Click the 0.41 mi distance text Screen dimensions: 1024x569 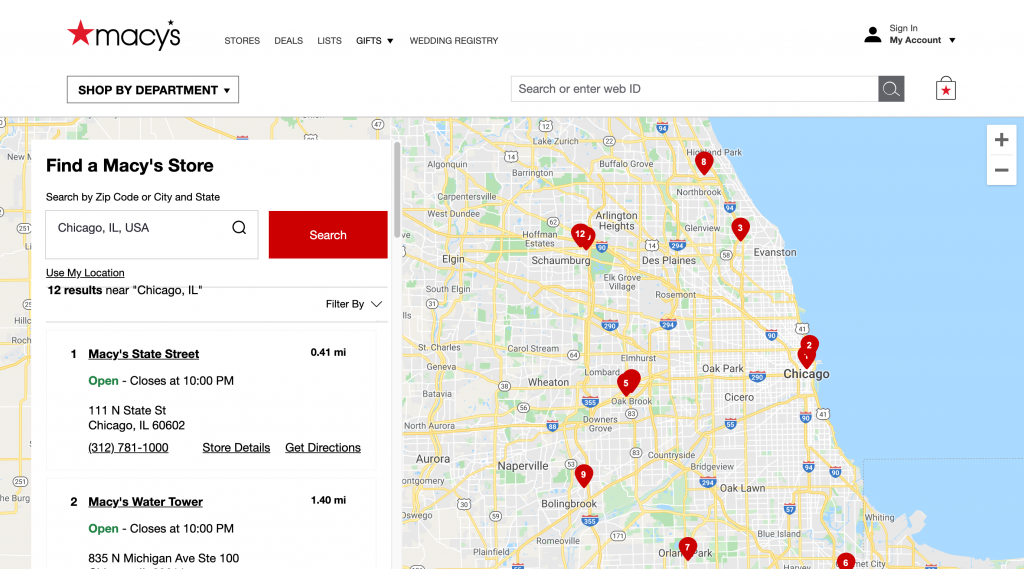tap(328, 352)
